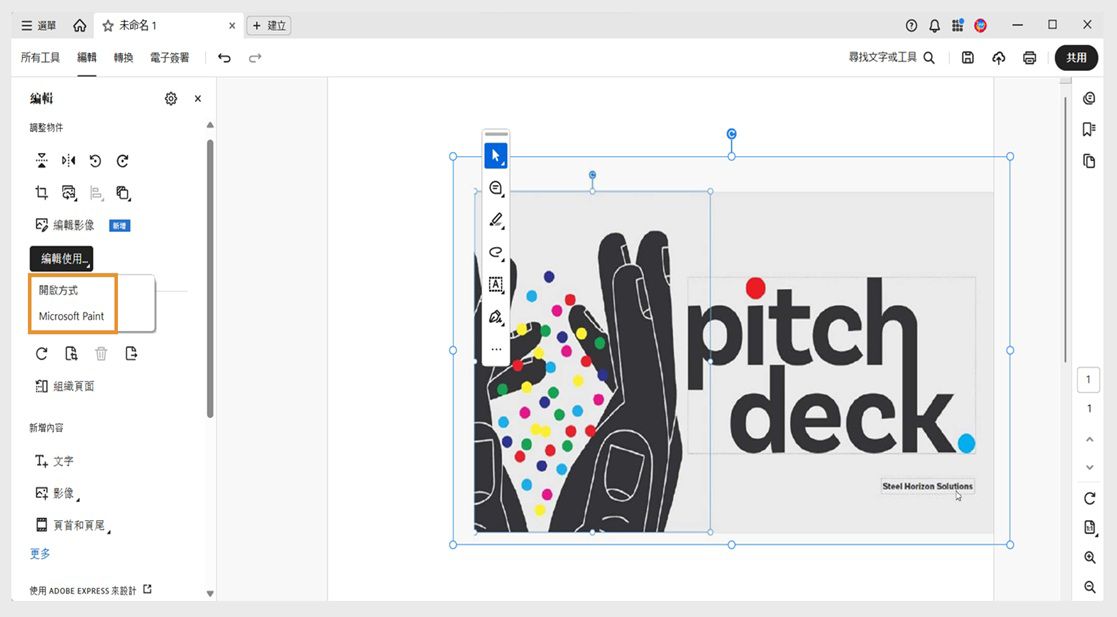Click the 更多 link

coord(40,554)
